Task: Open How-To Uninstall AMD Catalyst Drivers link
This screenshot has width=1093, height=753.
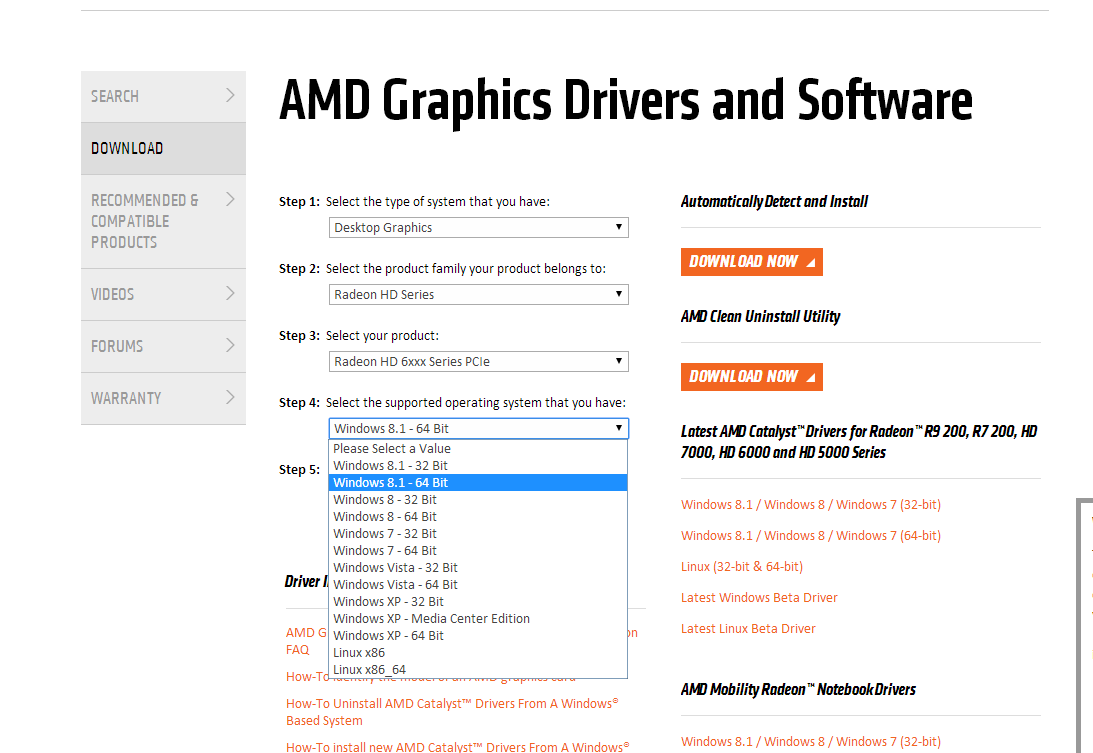Action: click(452, 712)
